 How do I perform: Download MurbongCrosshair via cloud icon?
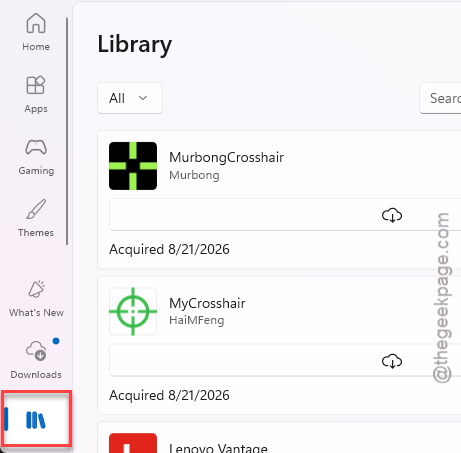point(392,215)
